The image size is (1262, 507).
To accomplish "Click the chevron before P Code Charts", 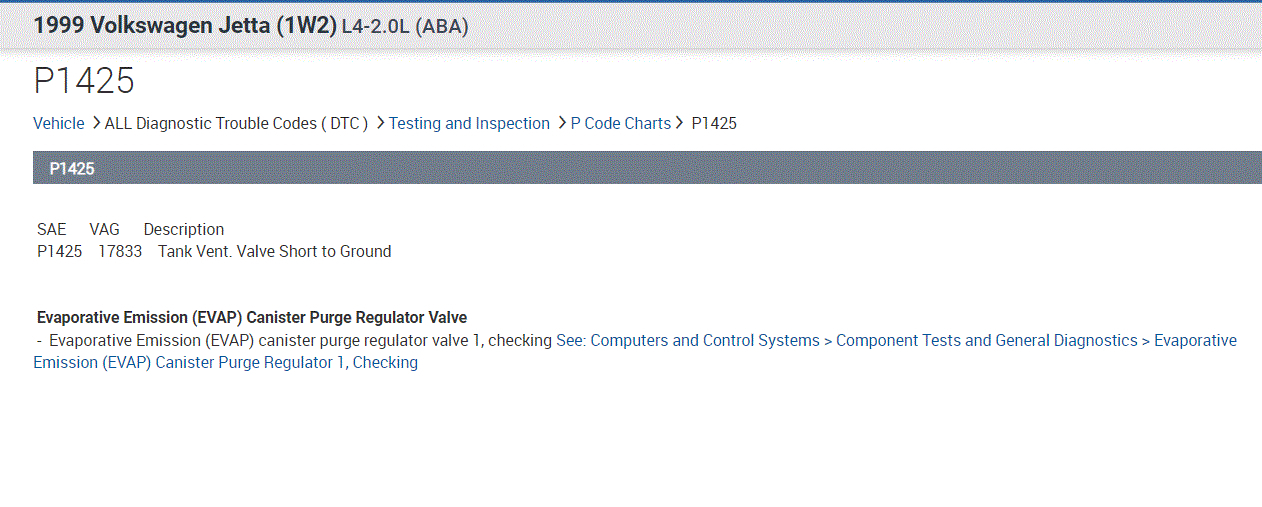I will pyautogui.click(x=562, y=123).
